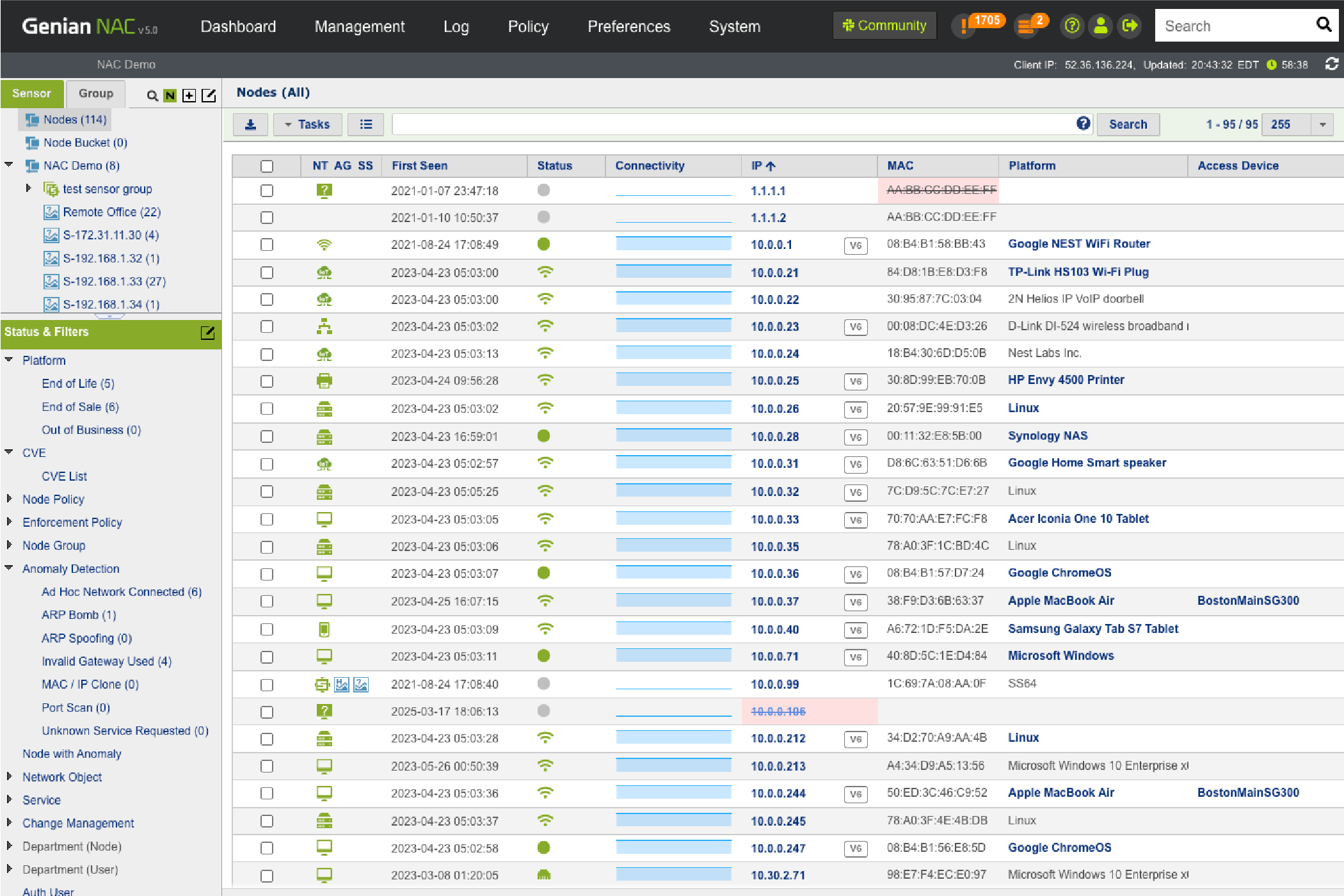
Task: Click the user profile icon
Action: 1100,26
